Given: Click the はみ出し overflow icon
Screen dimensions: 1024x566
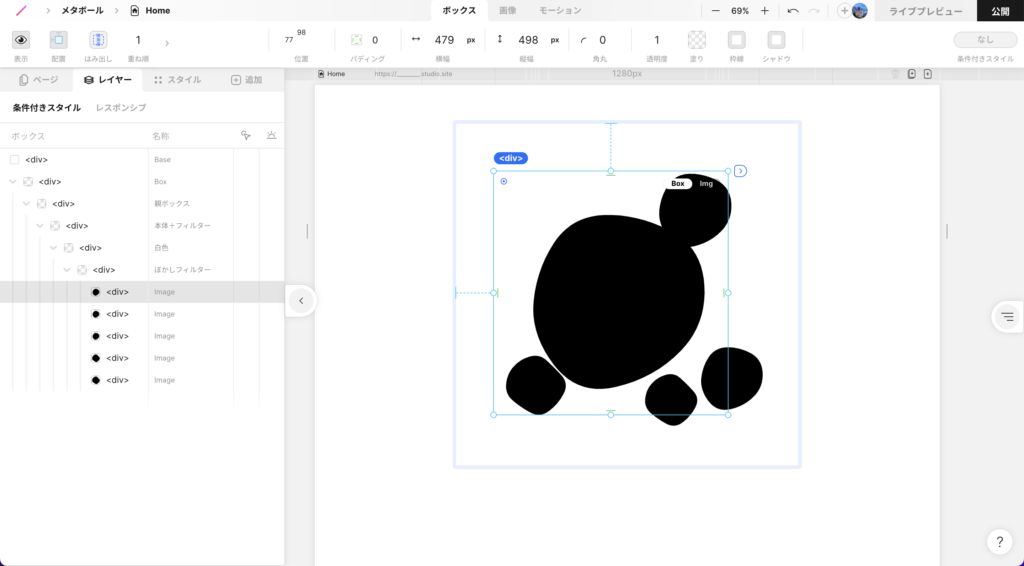Looking at the screenshot, I should (x=98, y=40).
